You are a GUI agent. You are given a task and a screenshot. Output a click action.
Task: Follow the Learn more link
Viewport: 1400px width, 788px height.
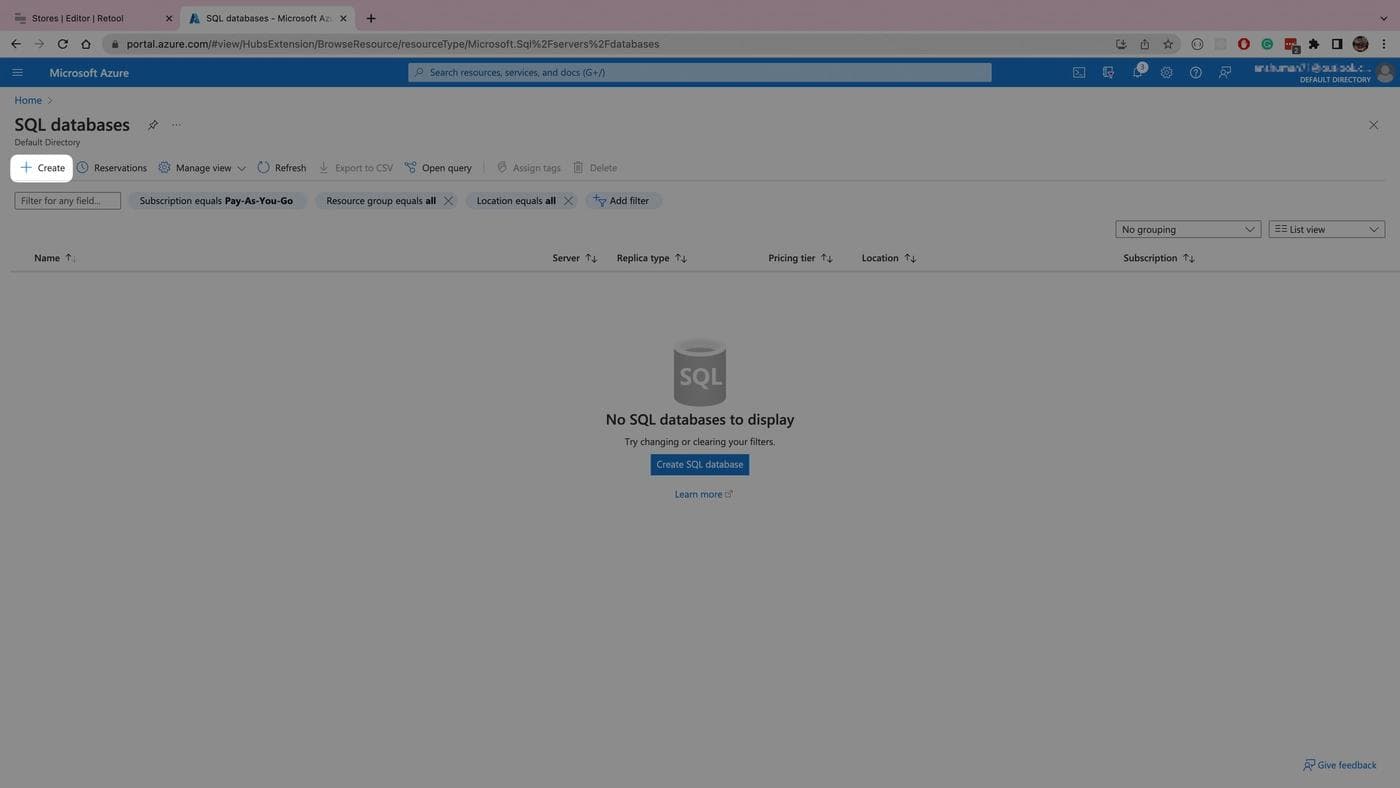(x=698, y=494)
